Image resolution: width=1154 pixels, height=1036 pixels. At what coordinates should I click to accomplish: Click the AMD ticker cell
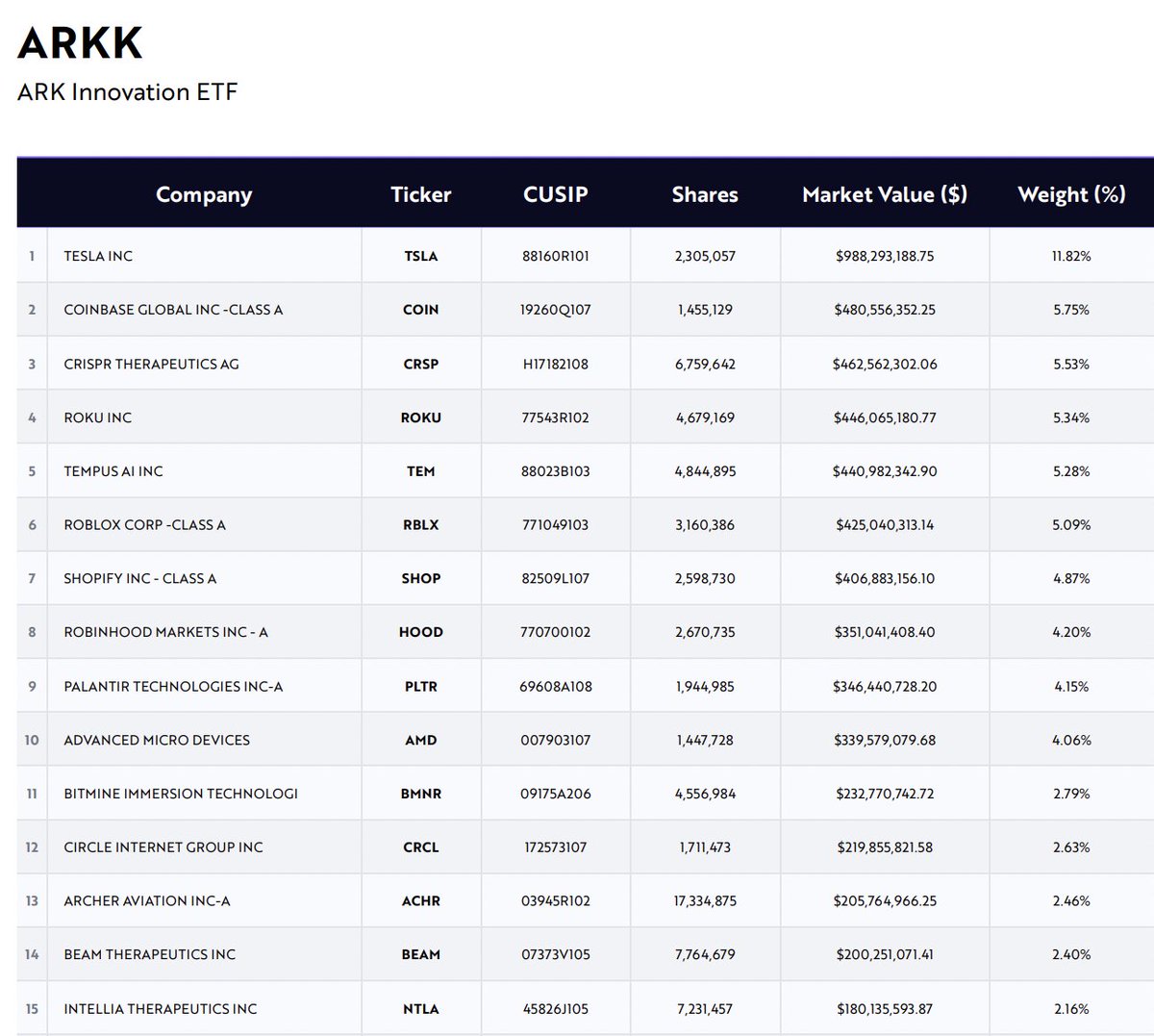pos(421,740)
